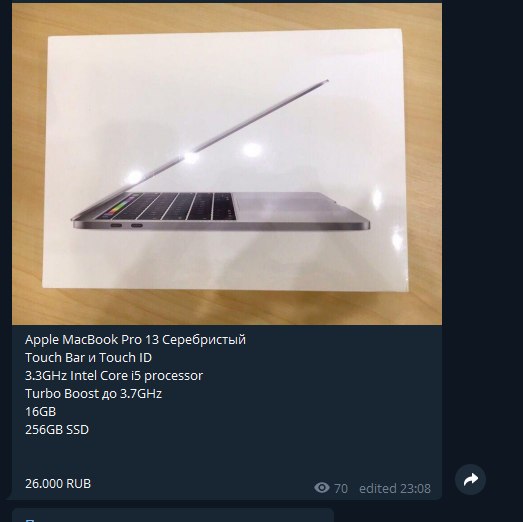The height and width of the screenshot is (522, 523).
Task: Click the eye views icon
Action: [322, 488]
